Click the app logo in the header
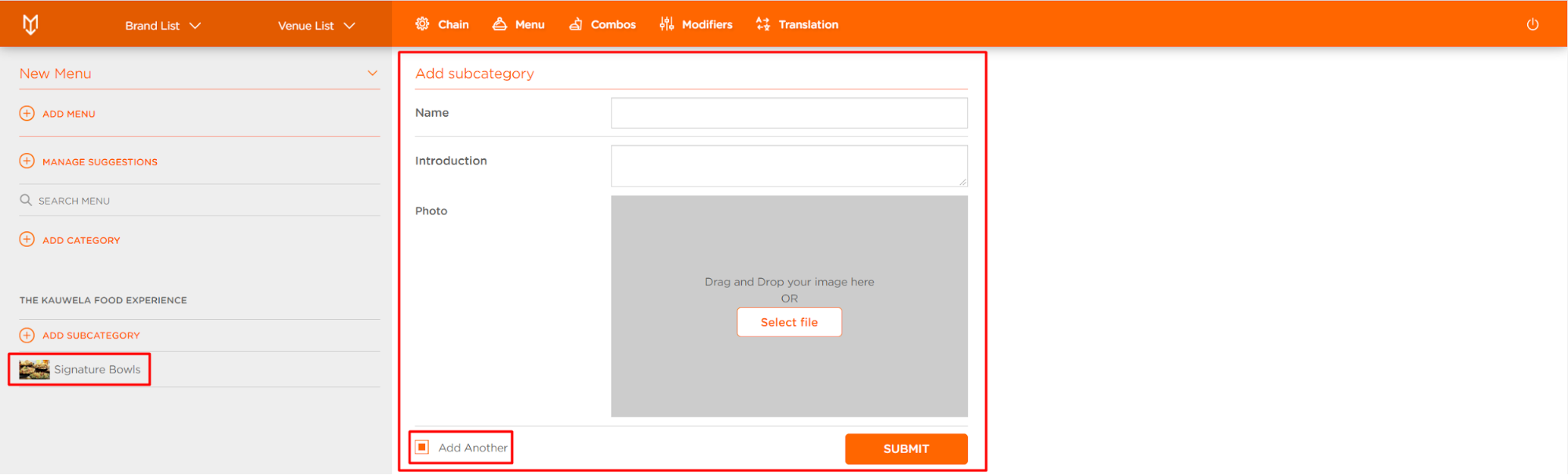Image resolution: width=1568 pixels, height=475 pixels. (x=31, y=24)
